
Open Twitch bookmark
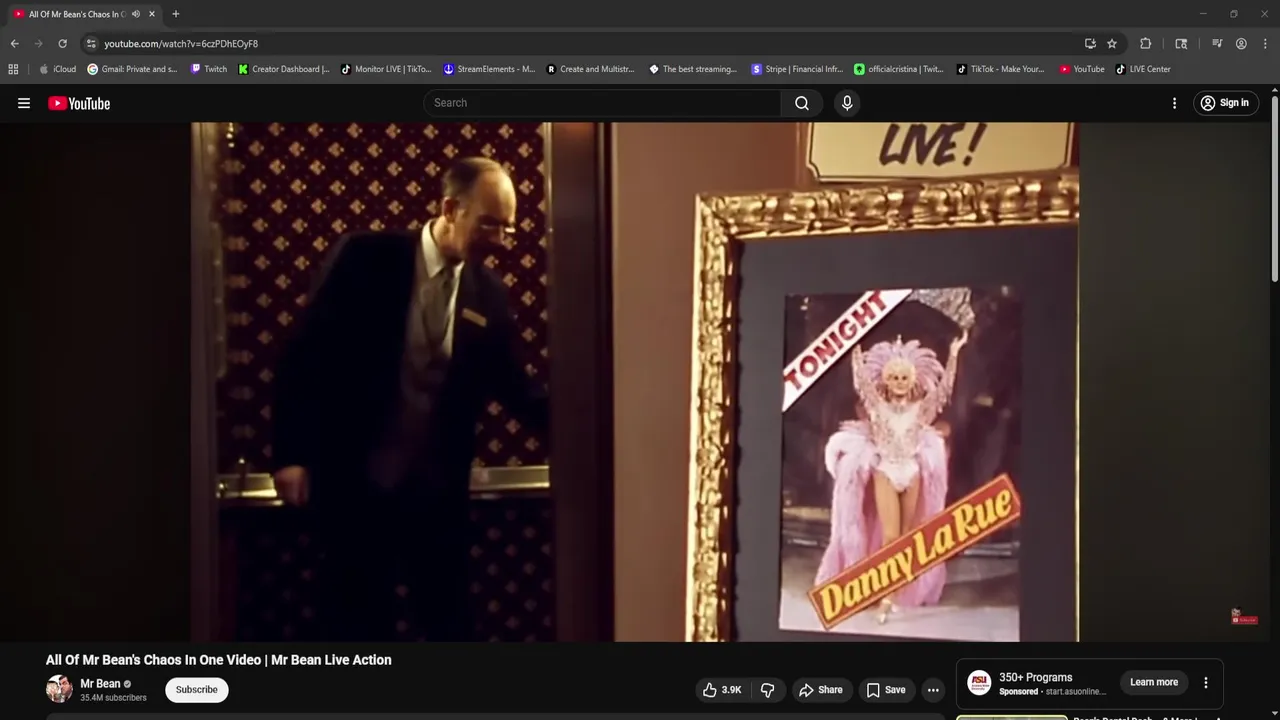click(209, 69)
